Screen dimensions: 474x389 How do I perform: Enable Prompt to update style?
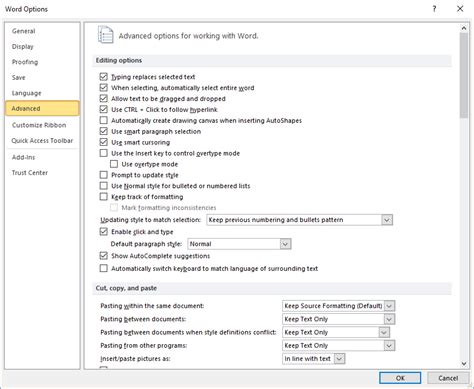click(x=104, y=175)
